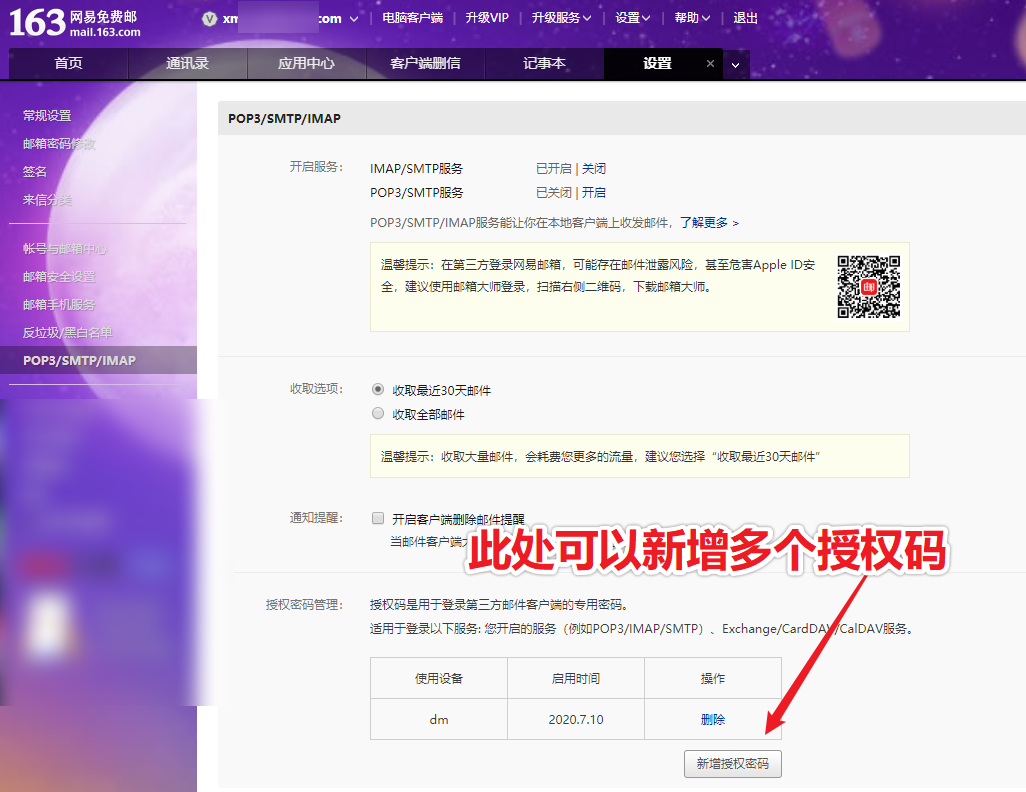
Task: Click 删除 for the dm device
Action: click(x=713, y=719)
